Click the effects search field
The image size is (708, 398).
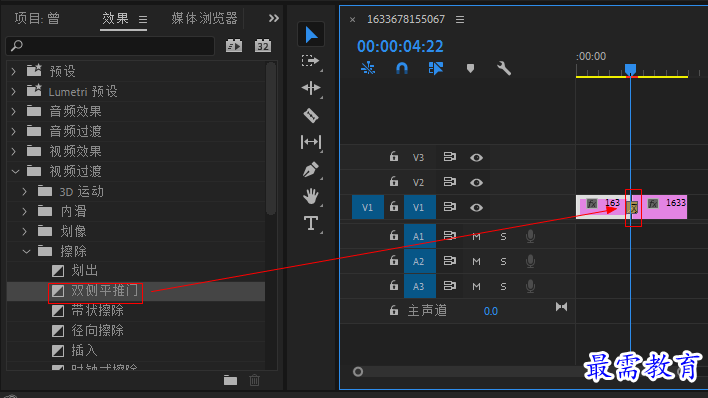(x=110, y=46)
